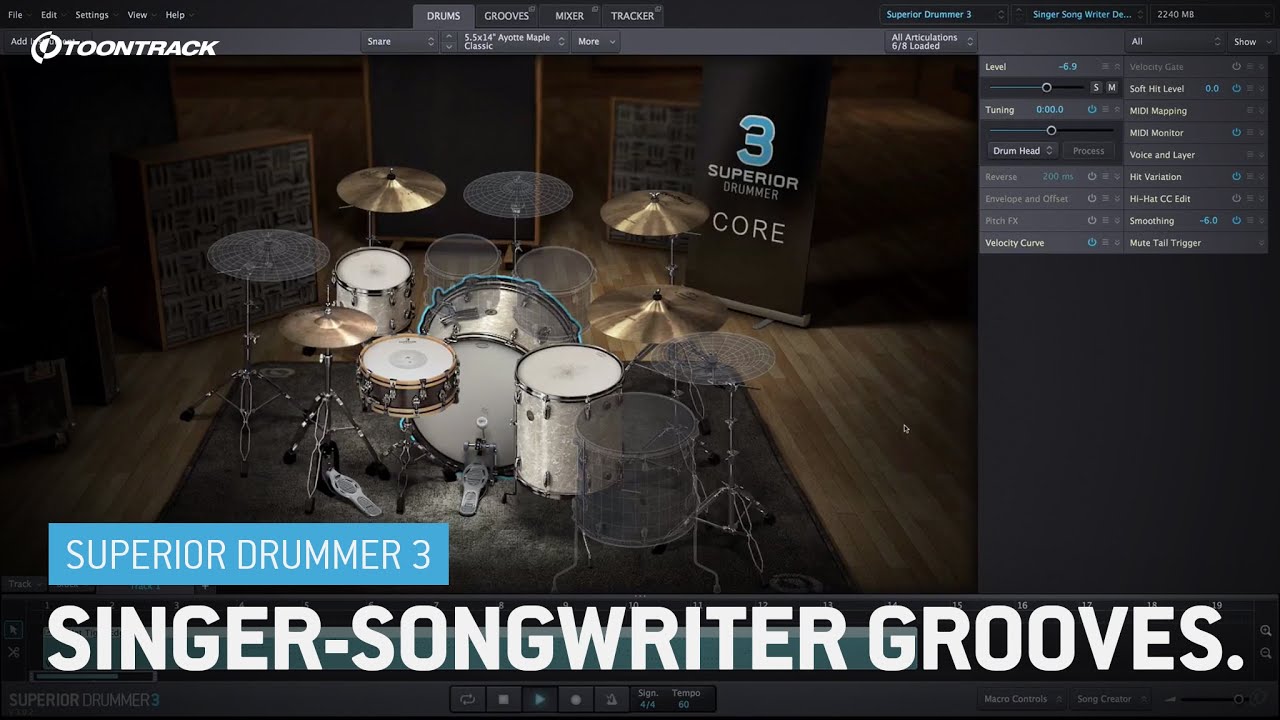Image resolution: width=1280 pixels, height=720 pixels.
Task: Open the Drum Head tuning dropdown
Action: pos(1022,151)
